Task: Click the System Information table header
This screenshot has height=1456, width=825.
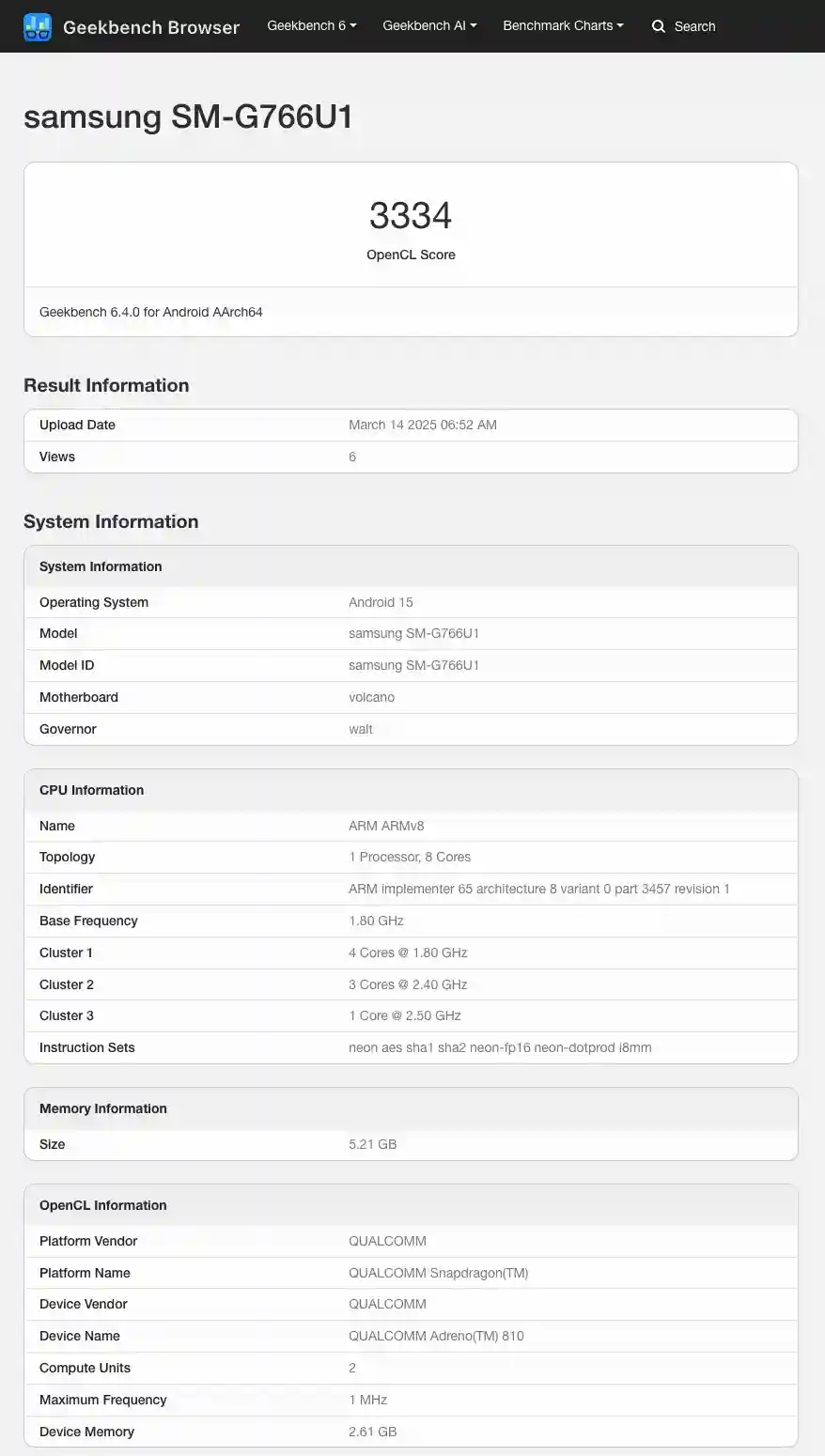Action: [x=101, y=566]
